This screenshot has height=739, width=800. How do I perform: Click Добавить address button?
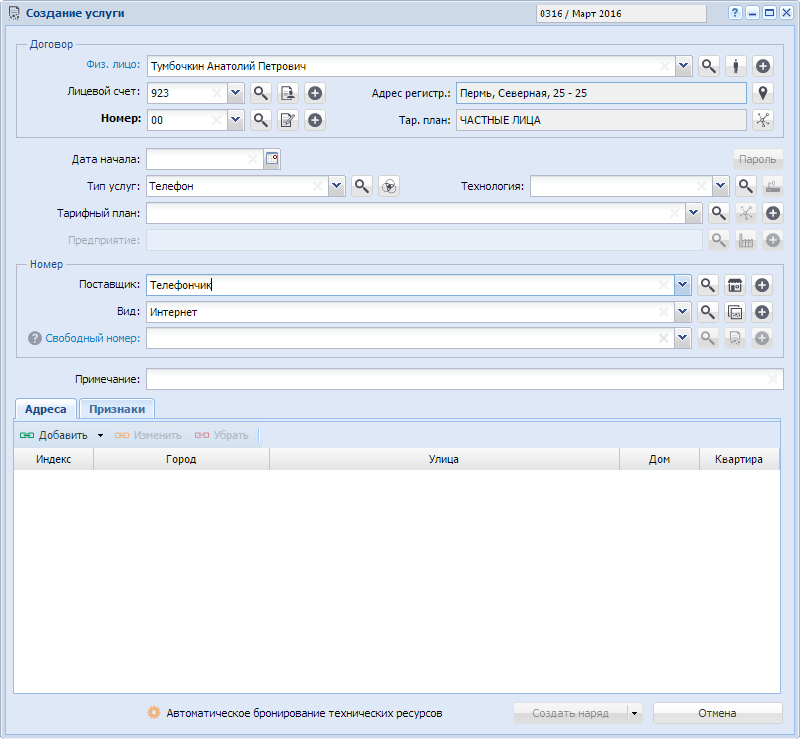[x=54, y=435]
